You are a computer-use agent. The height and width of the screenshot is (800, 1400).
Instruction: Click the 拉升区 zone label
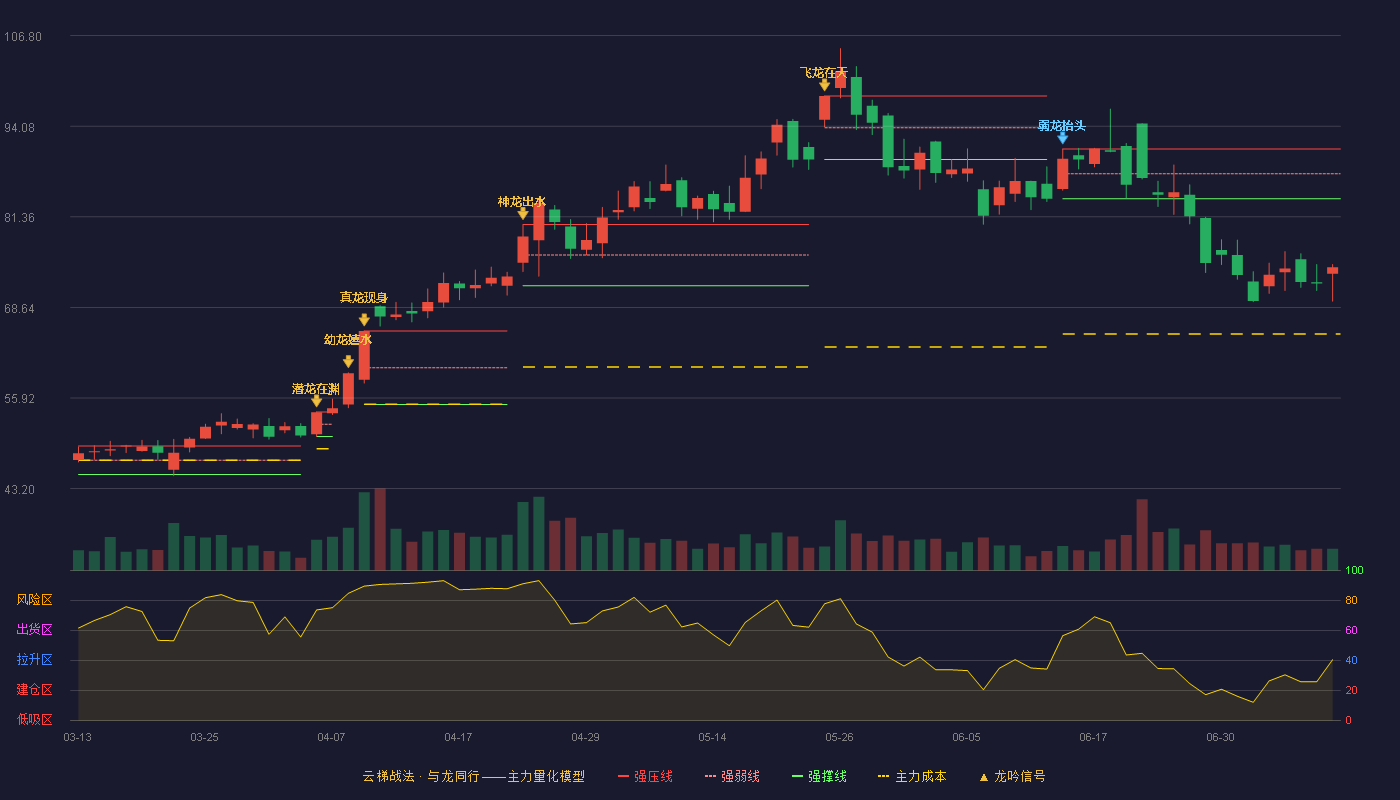pos(34,660)
